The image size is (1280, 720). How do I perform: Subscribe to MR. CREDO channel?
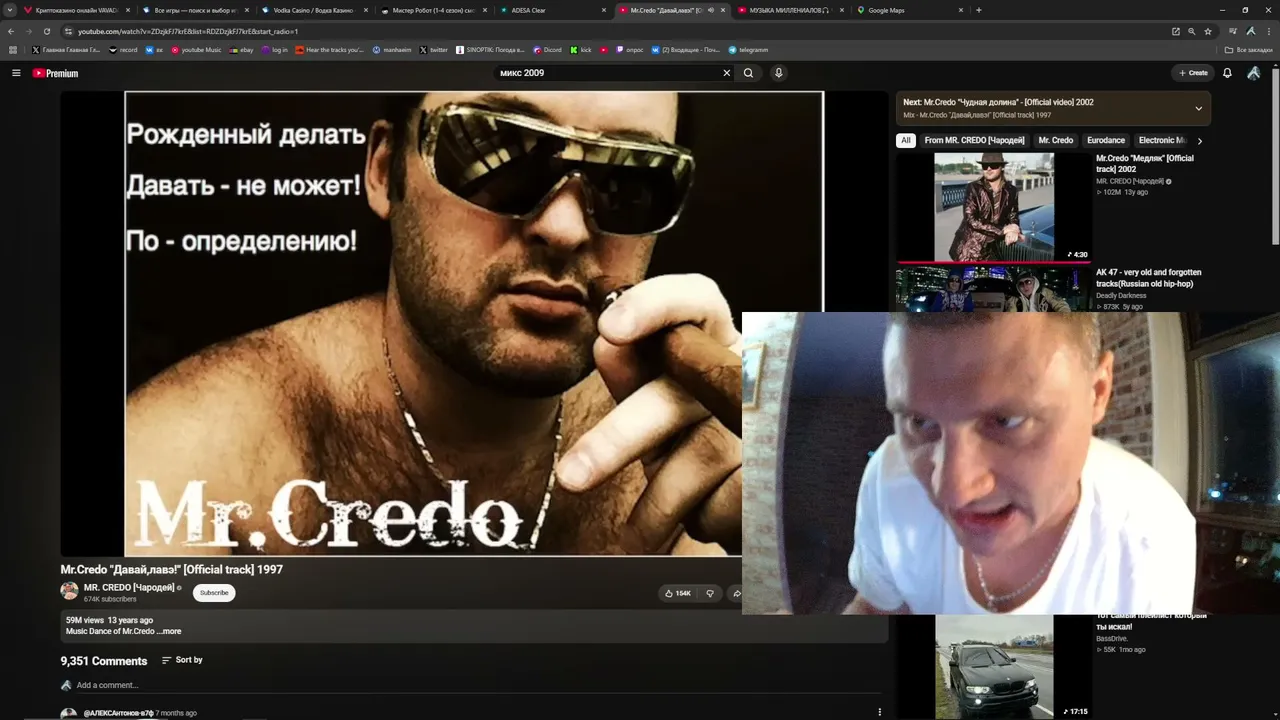click(x=214, y=593)
